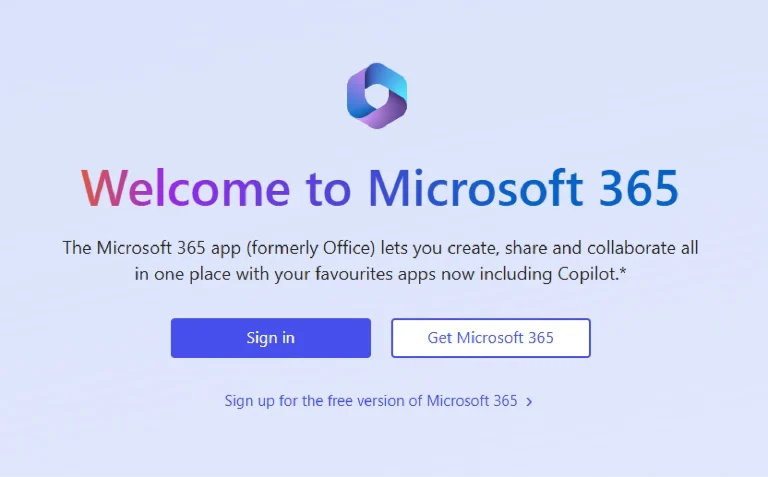This screenshot has height=477, width=768.
Task: Click the second description line about favourites apps
Action: click(380, 274)
